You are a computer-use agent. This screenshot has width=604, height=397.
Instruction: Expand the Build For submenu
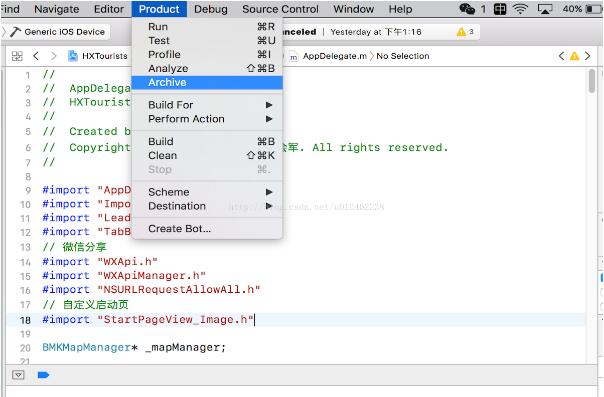pyautogui.click(x=207, y=105)
